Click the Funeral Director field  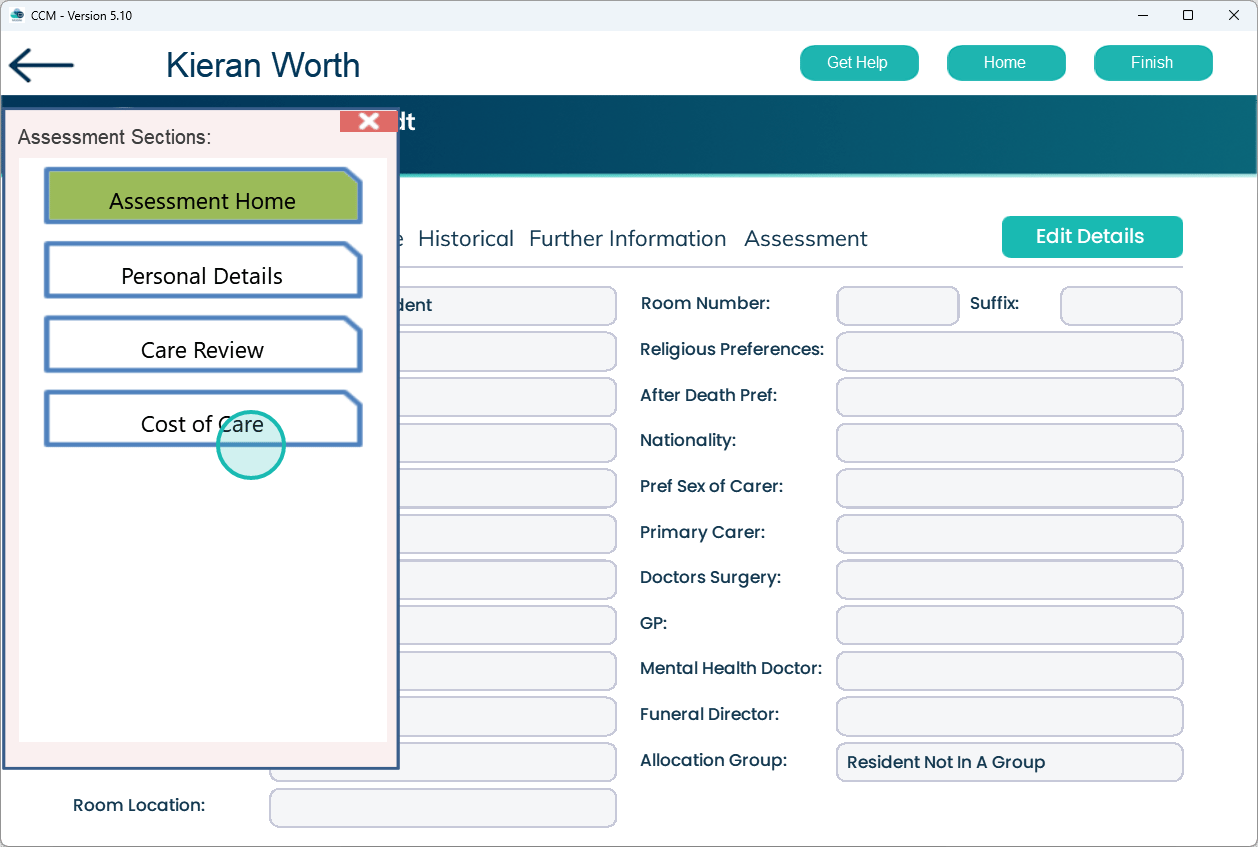click(1010, 717)
